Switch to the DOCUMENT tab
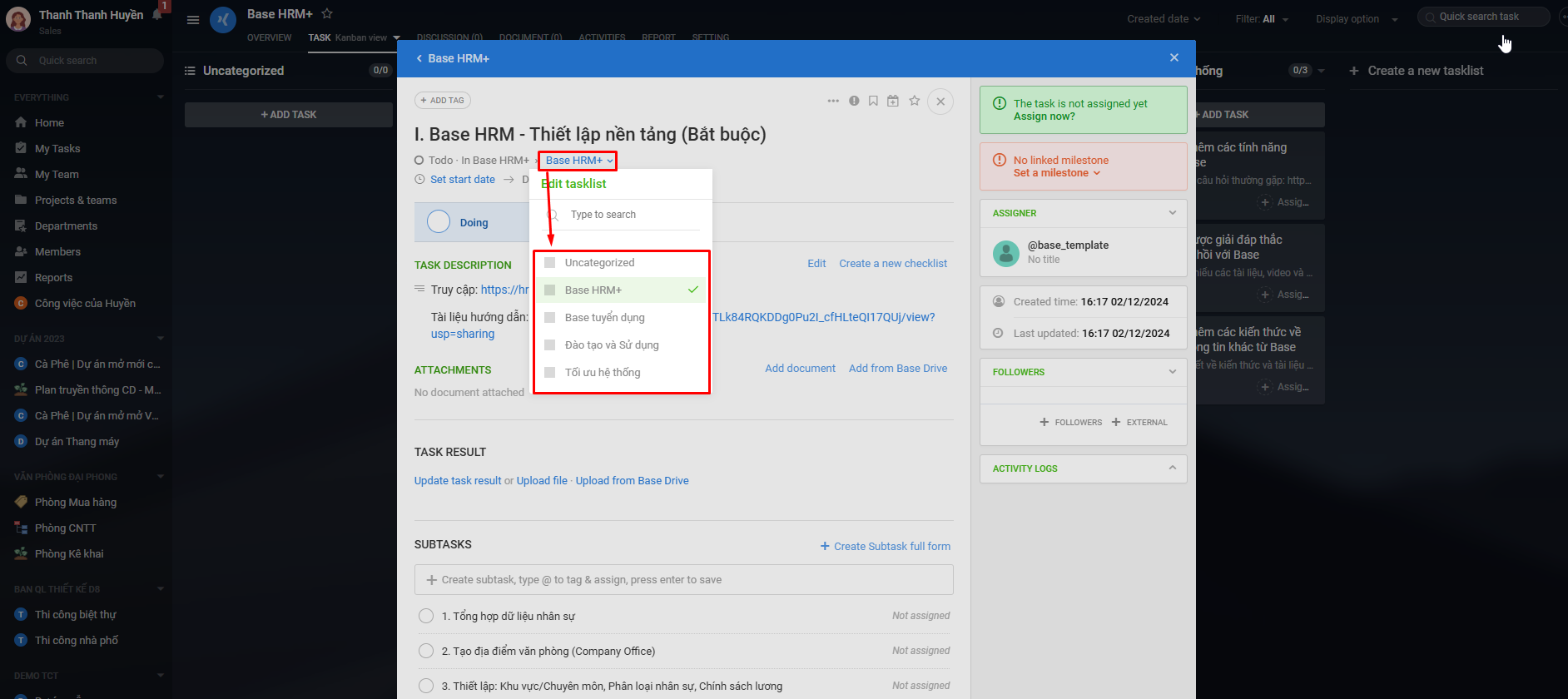Screen dimensions: 1568x699 [530, 37]
